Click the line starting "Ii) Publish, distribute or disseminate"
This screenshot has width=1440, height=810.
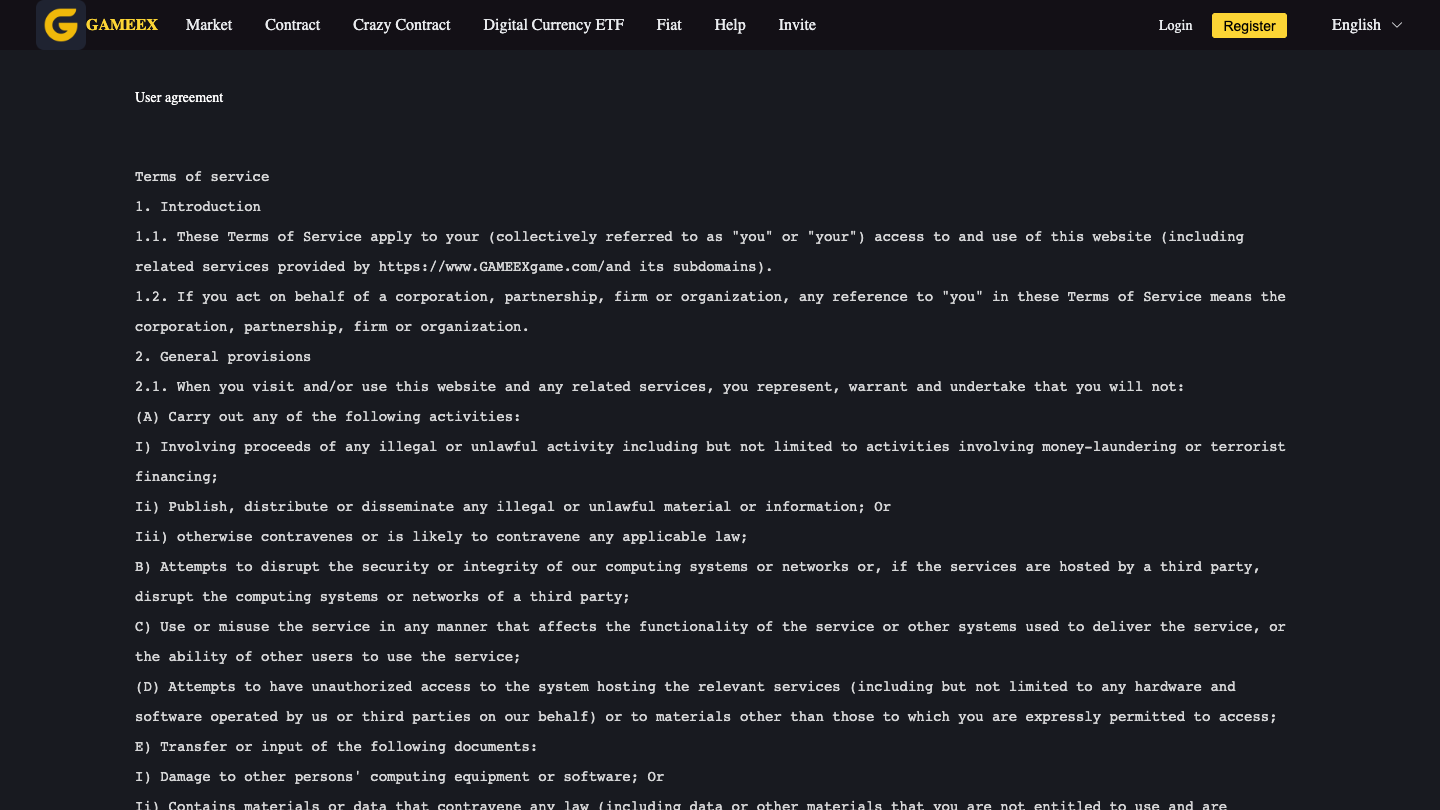pos(513,507)
